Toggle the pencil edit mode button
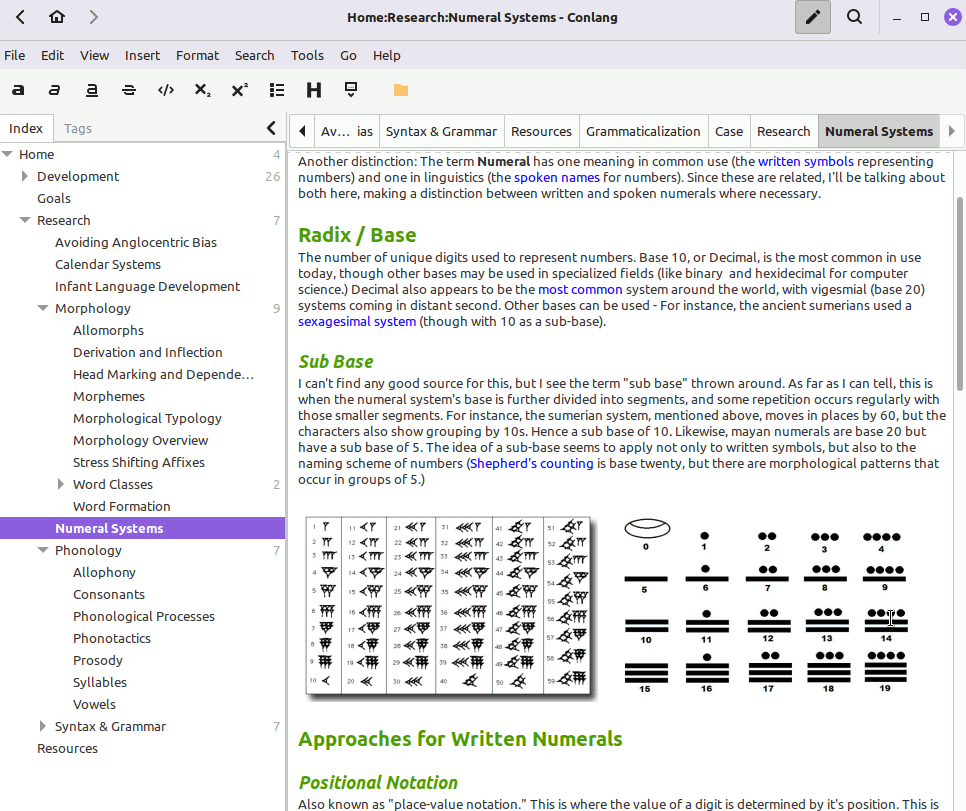Viewport: 966px width, 811px height. pos(813,17)
